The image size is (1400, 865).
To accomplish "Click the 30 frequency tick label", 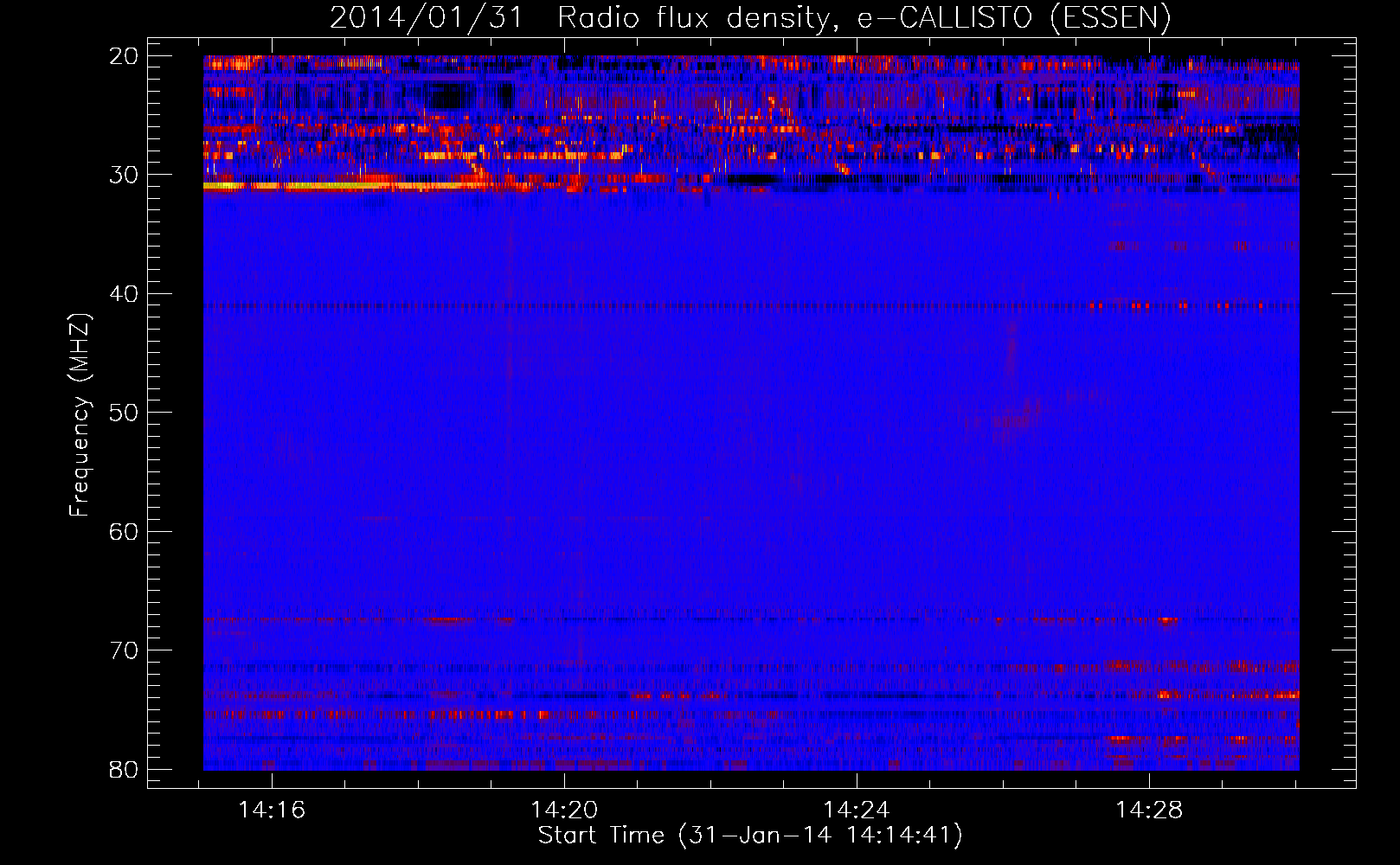I will [124, 175].
